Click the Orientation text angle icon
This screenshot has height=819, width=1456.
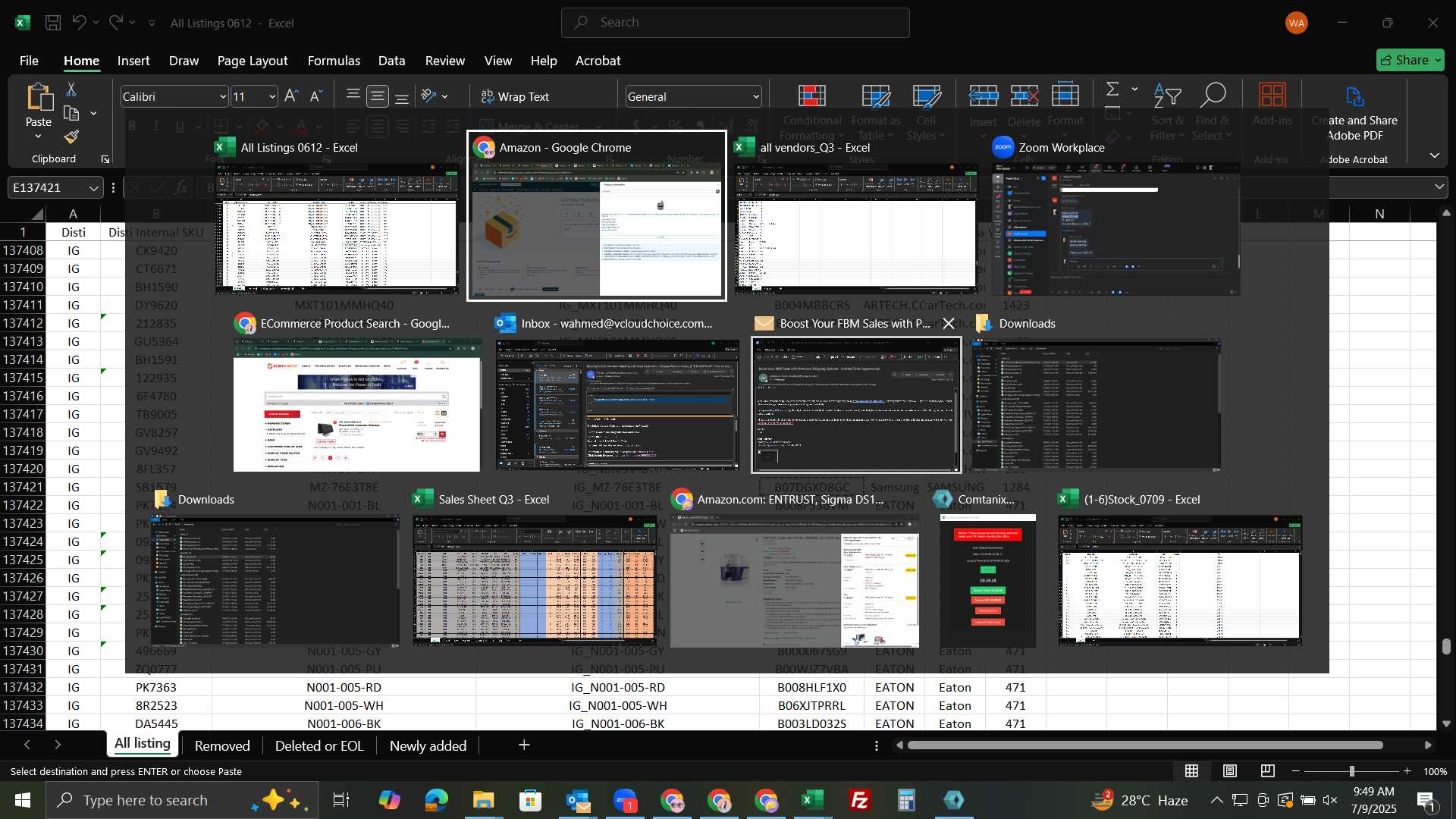(x=429, y=96)
